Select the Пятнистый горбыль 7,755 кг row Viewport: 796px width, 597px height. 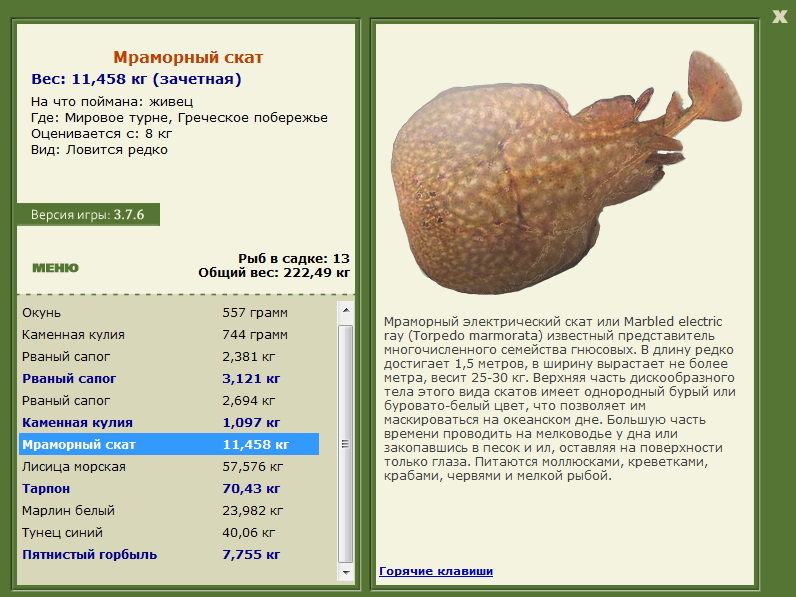point(169,554)
